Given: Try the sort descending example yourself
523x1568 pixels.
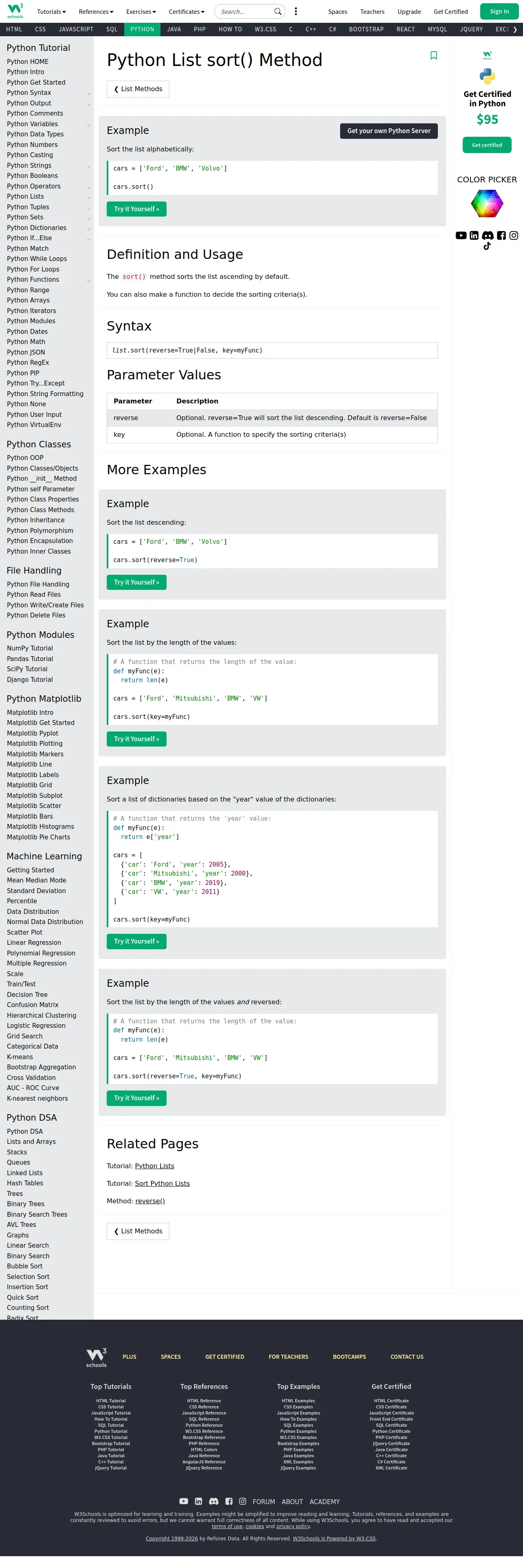Looking at the screenshot, I should [136, 582].
